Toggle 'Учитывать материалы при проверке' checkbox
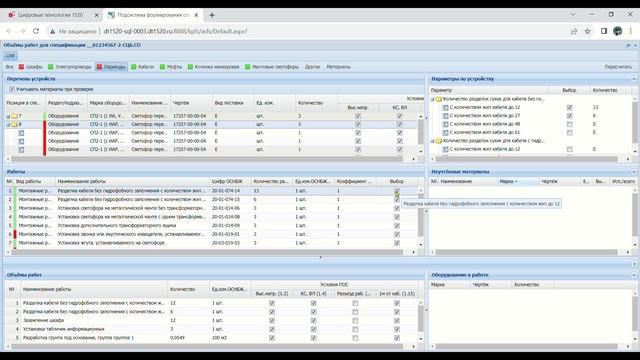The image size is (640, 360). 12,89
